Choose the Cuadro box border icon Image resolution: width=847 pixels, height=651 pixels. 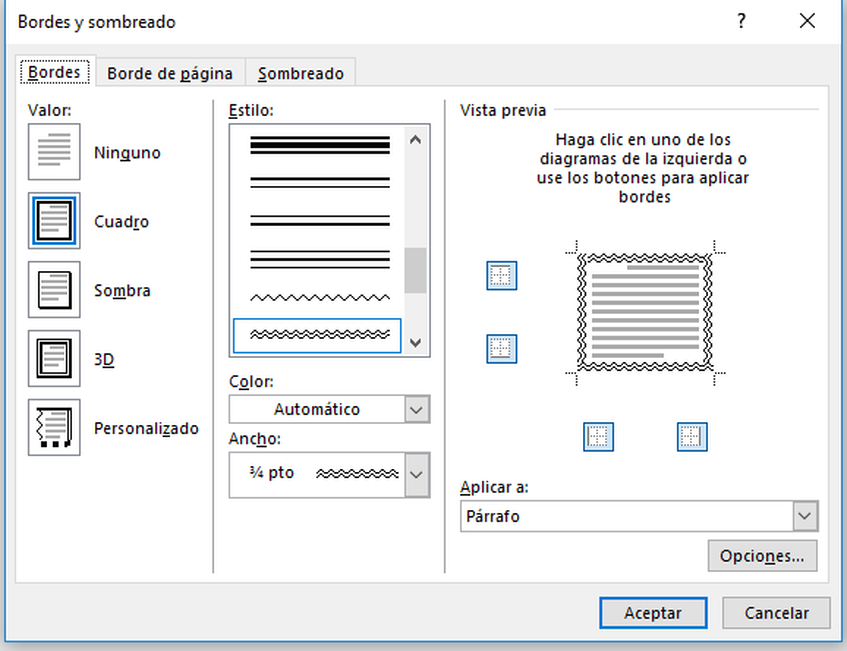[x=54, y=221]
